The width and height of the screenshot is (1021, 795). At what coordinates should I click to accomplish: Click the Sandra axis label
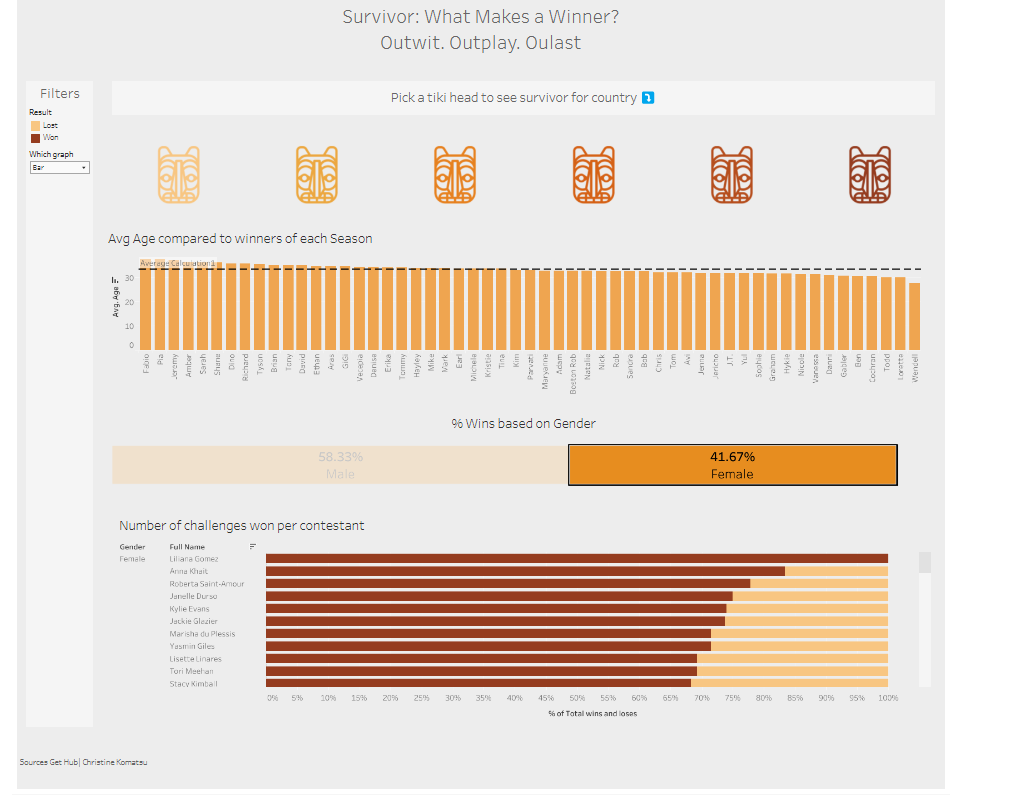[x=630, y=366]
